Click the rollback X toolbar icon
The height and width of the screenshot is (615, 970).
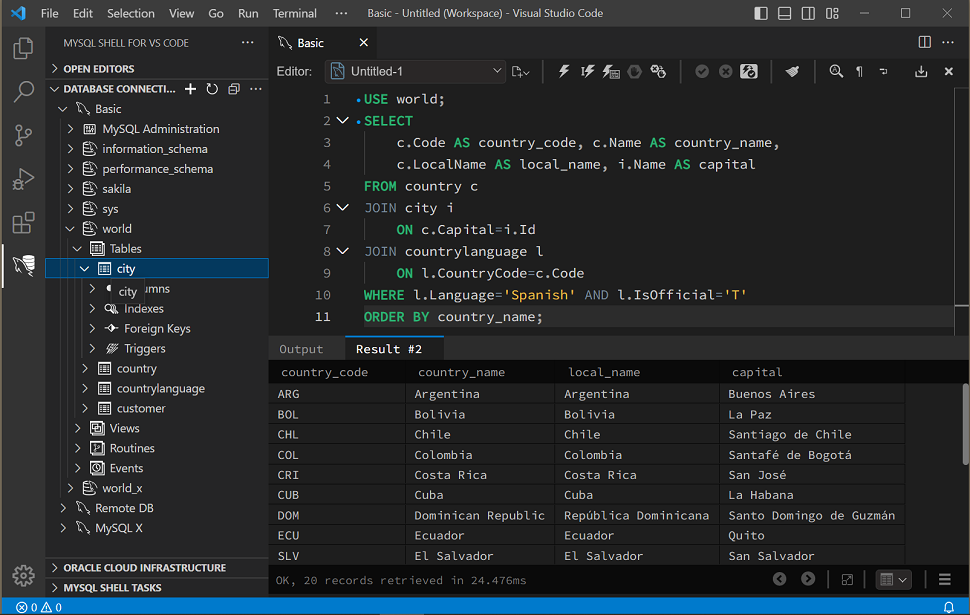click(725, 72)
